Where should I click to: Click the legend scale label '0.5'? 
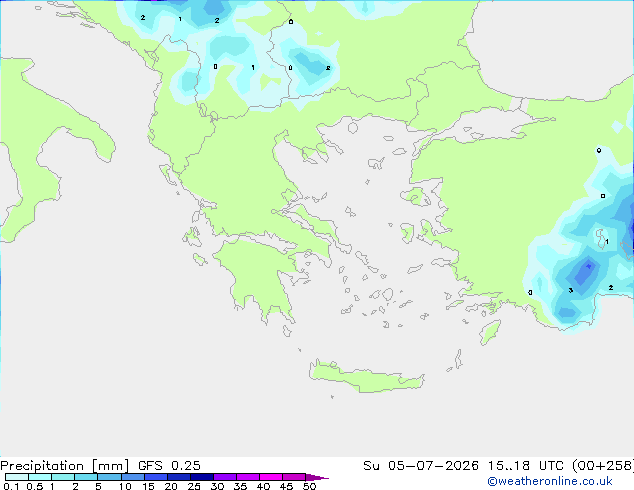coord(34,486)
